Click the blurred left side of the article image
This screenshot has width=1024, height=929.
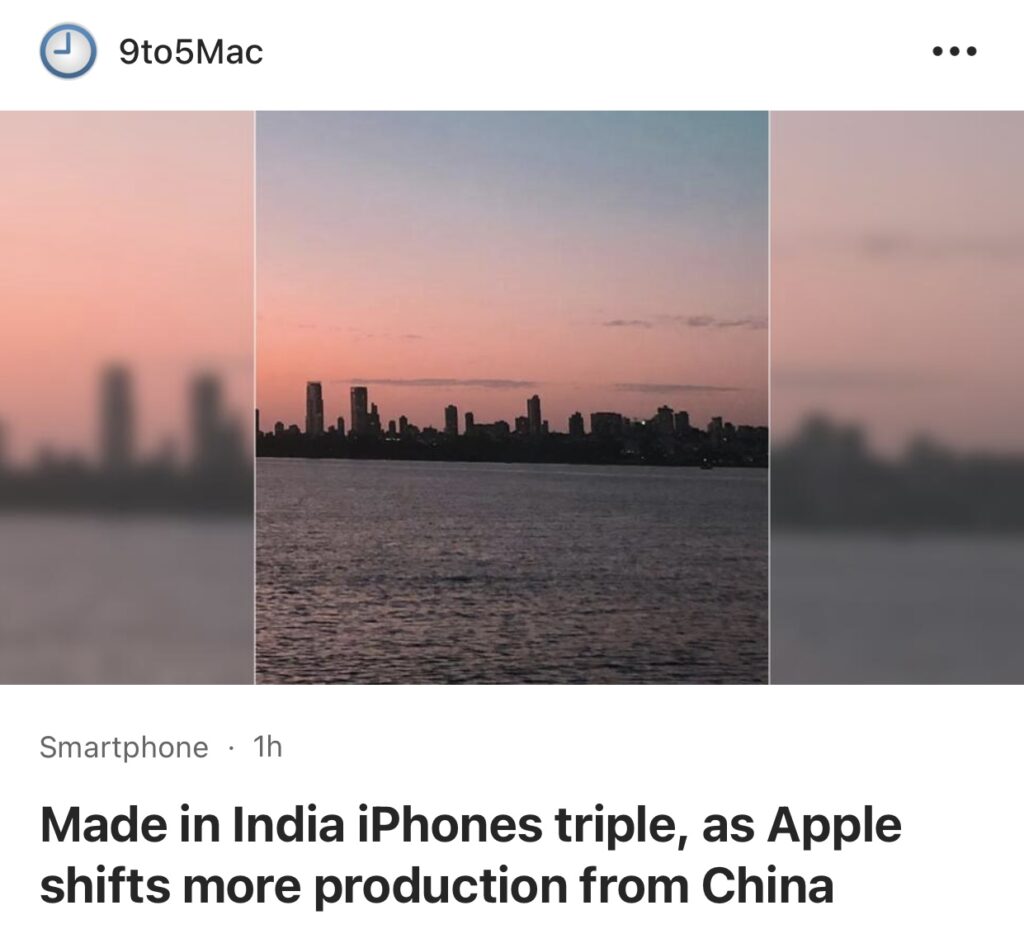[x=127, y=397]
